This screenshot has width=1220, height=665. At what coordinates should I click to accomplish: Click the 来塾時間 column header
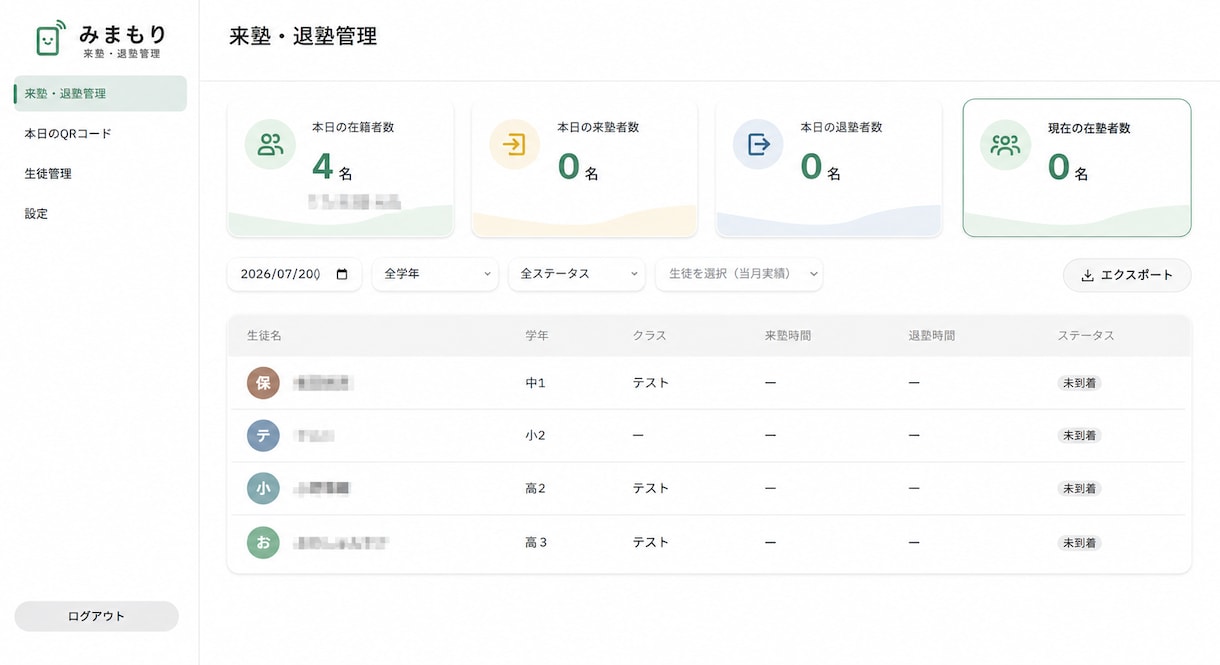(x=788, y=336)
